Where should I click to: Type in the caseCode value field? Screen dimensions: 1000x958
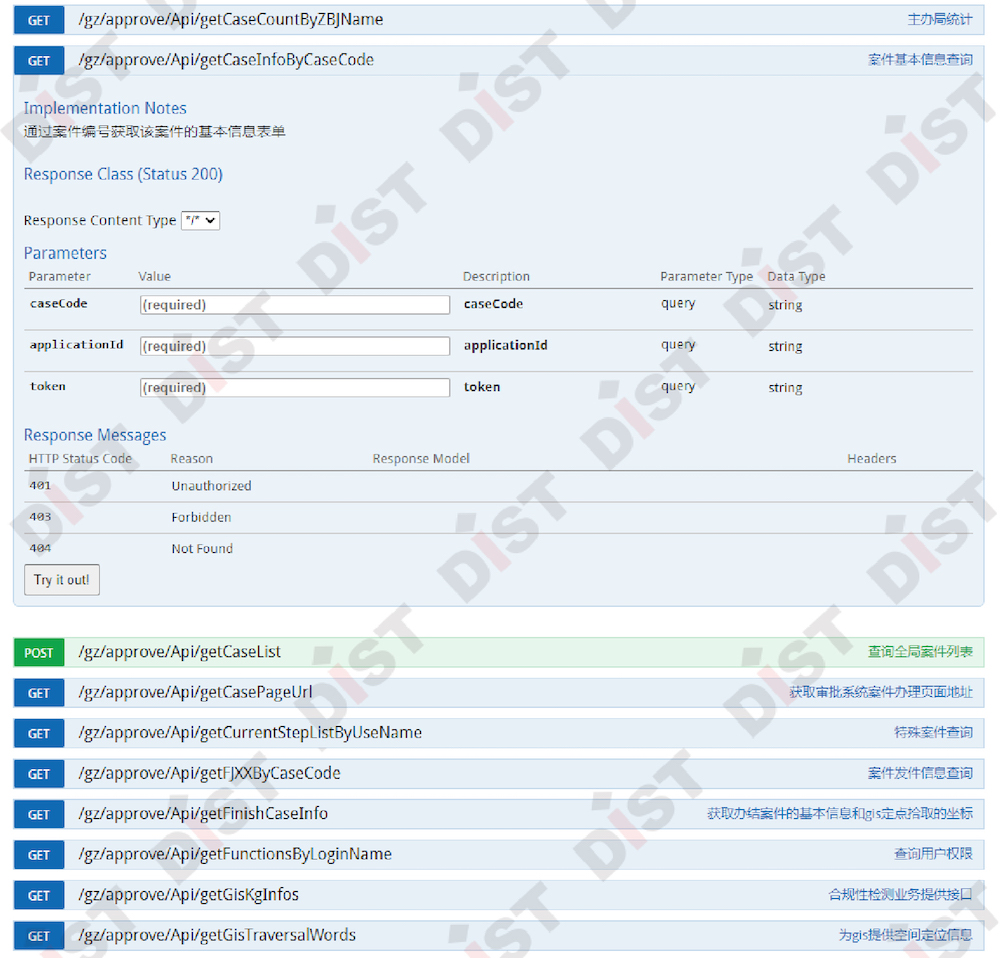(294, 305)
